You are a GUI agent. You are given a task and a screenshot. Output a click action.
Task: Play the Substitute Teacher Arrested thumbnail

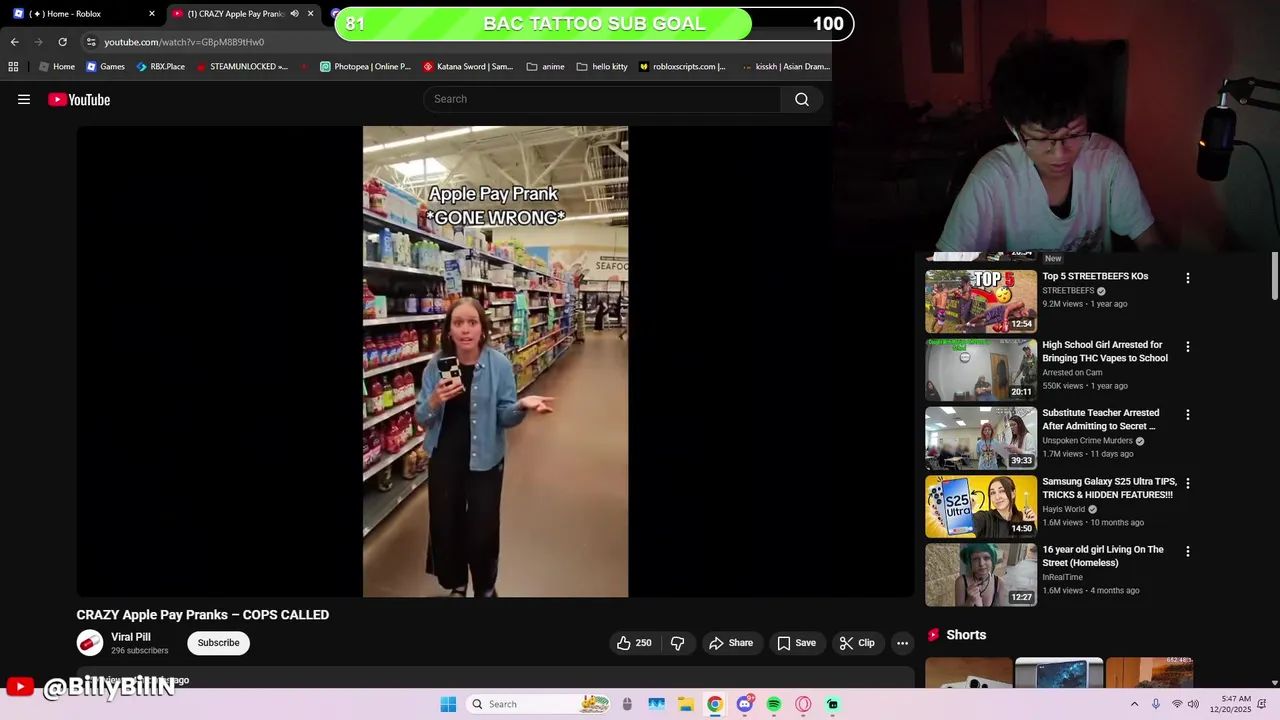click(981, 438)
